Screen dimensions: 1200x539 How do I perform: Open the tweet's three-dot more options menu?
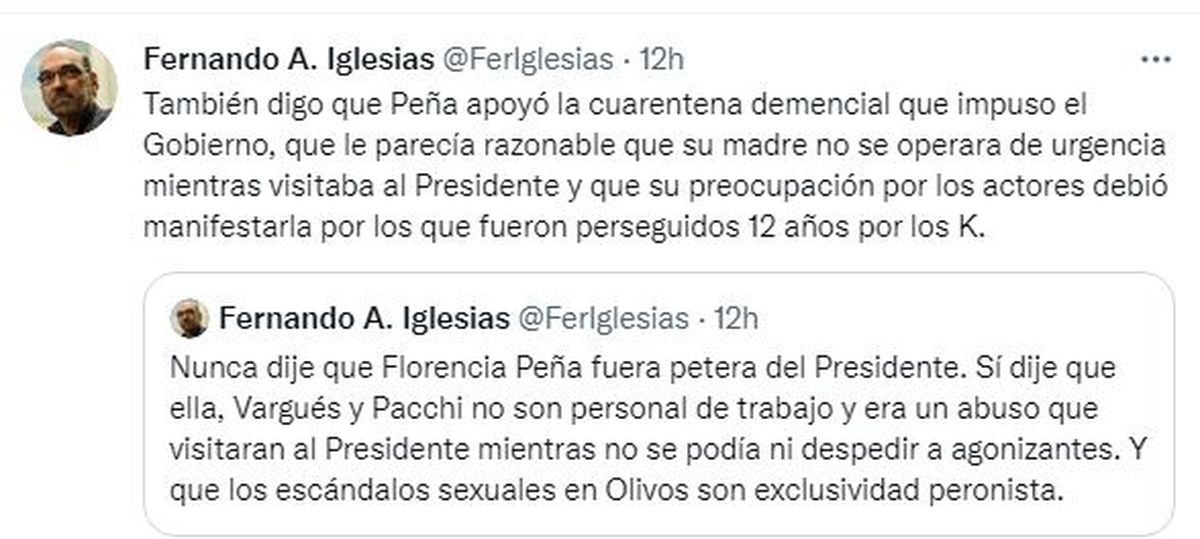click(x=1155, y=59)
